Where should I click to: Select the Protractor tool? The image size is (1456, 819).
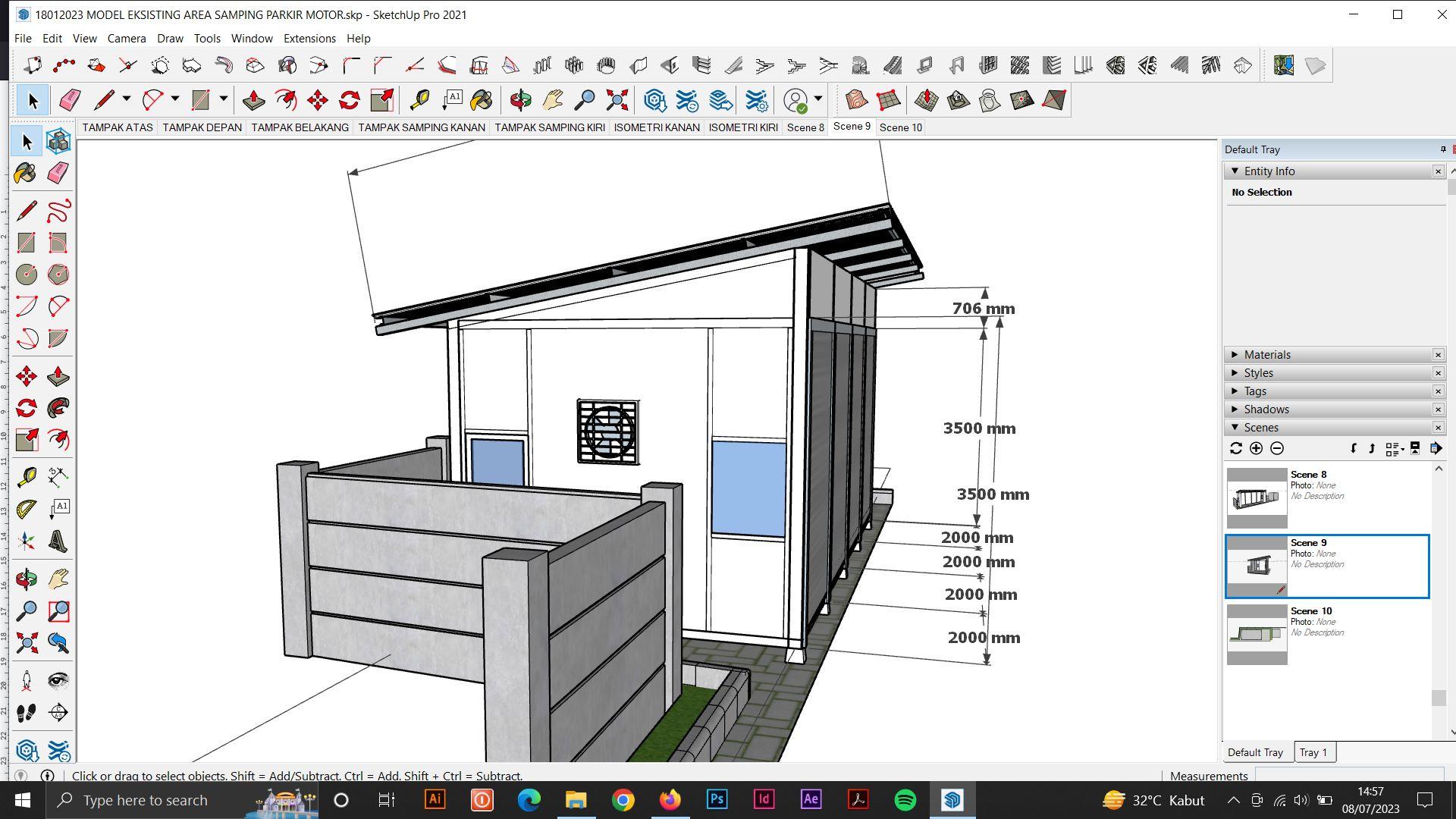pos(26,508)
